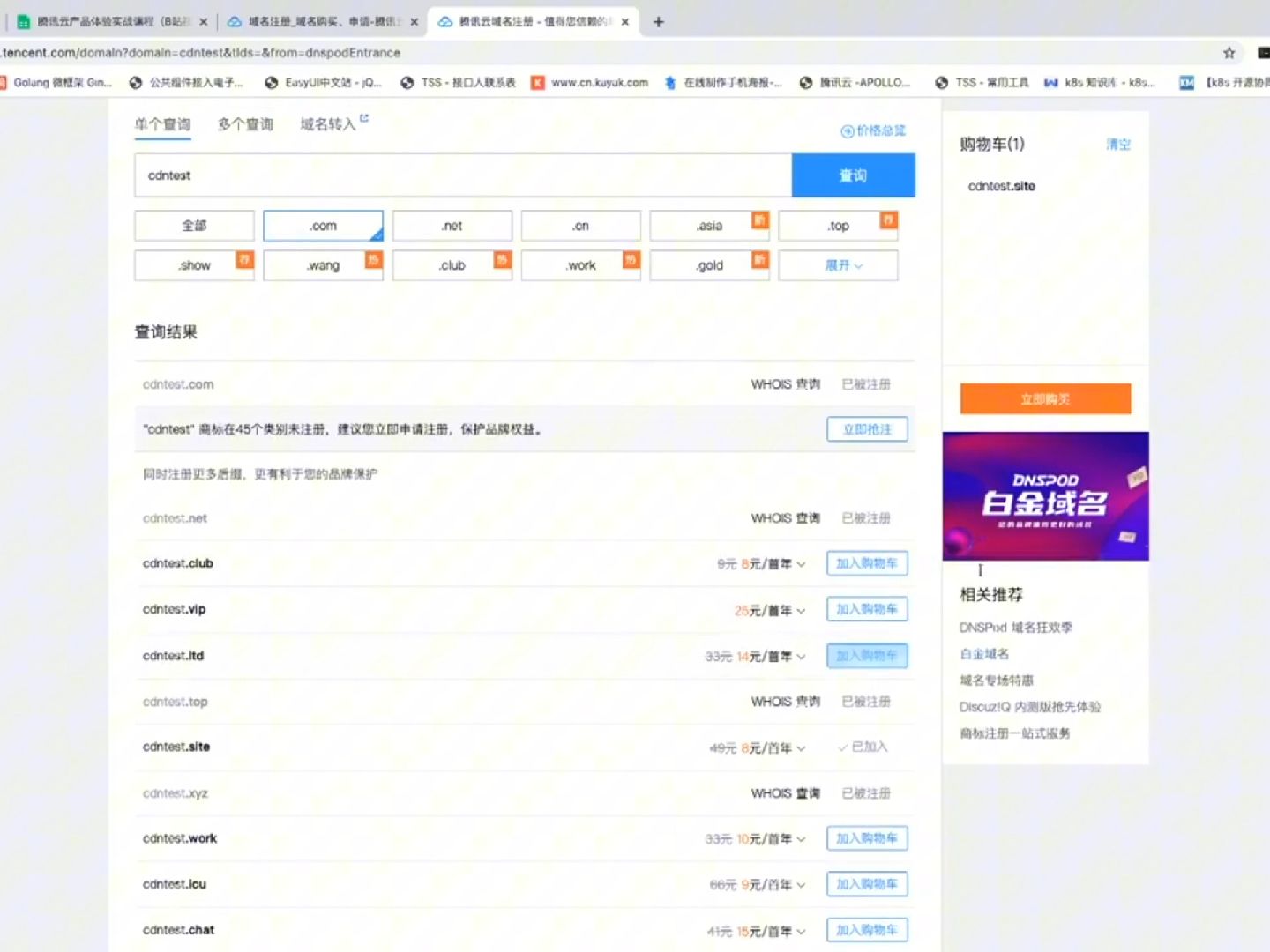
Task: Select the 单个查询 tab
Action: click(162, 124)
